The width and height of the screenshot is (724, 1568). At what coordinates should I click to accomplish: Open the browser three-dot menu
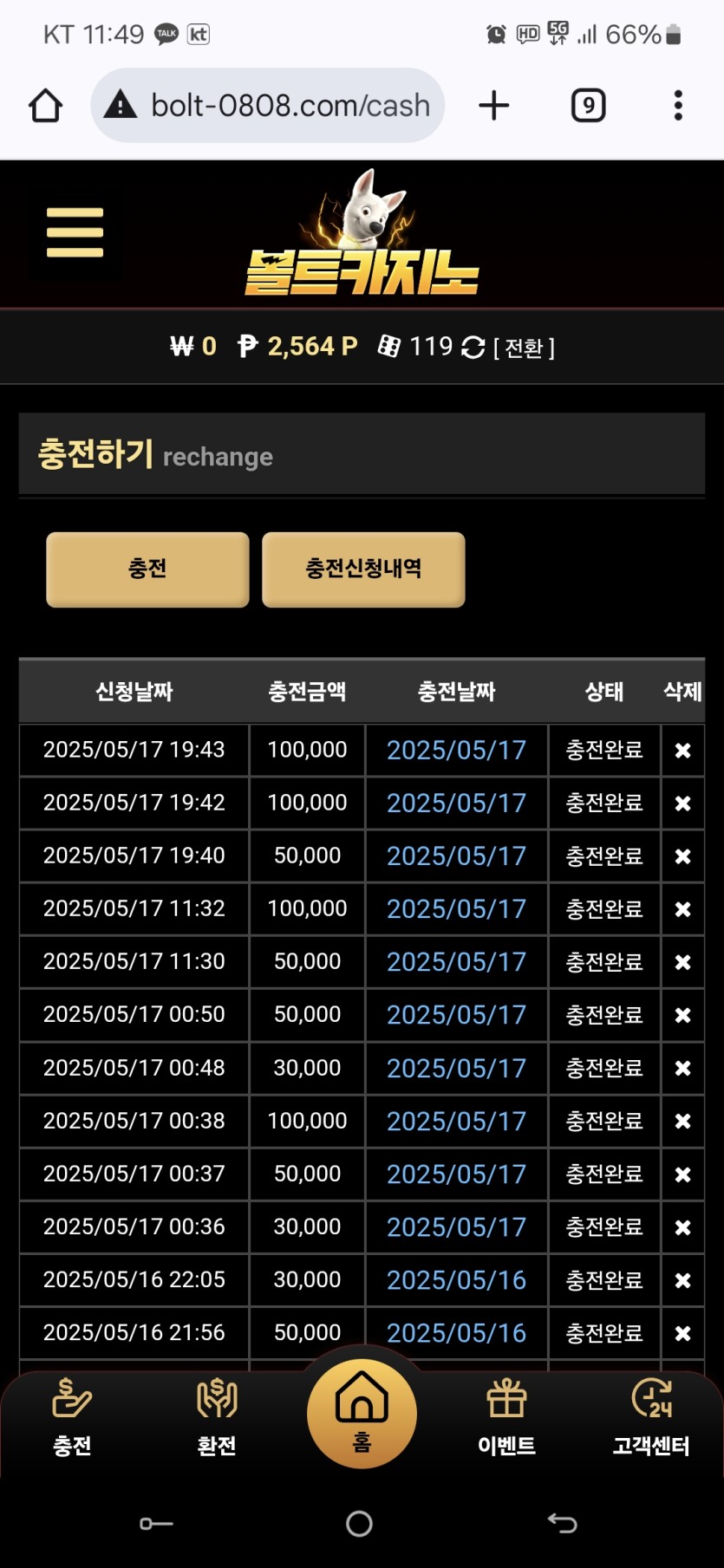(678, 106)
